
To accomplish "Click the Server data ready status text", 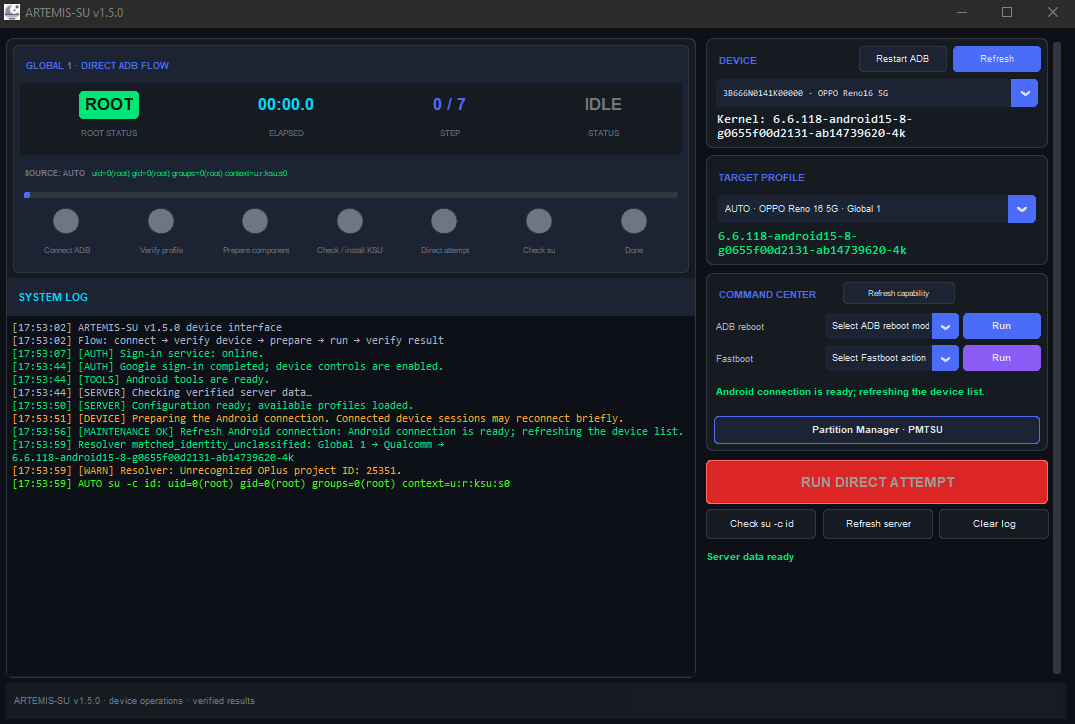I will tap(751, 557).
